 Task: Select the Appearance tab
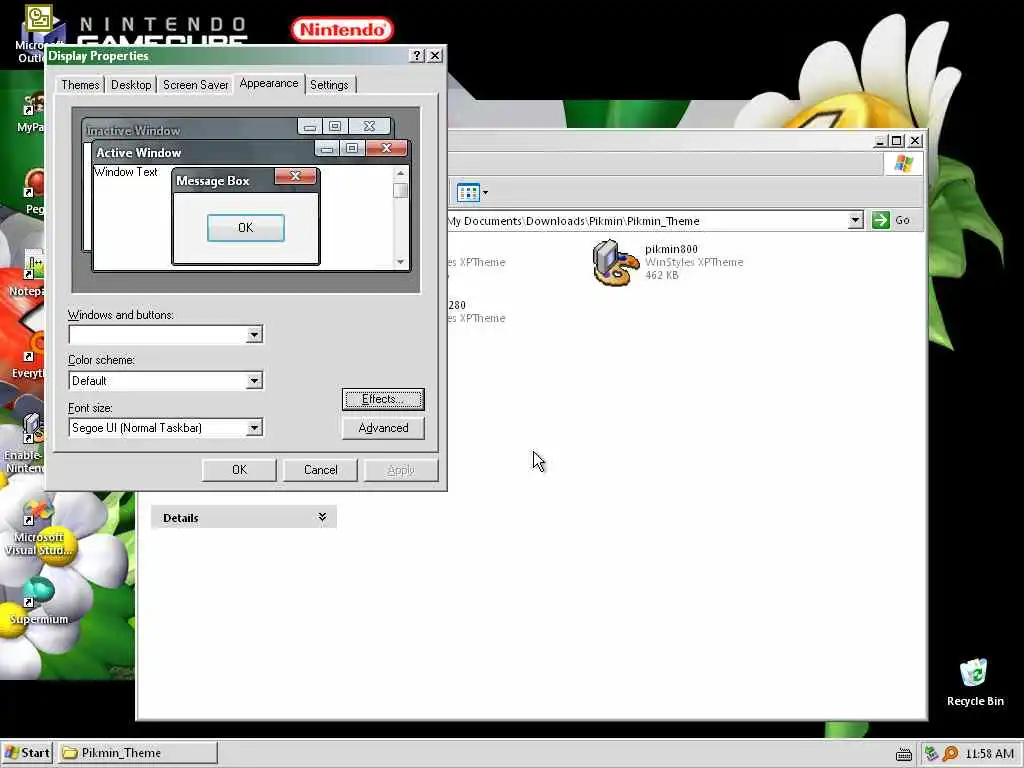tap(268, 84)
